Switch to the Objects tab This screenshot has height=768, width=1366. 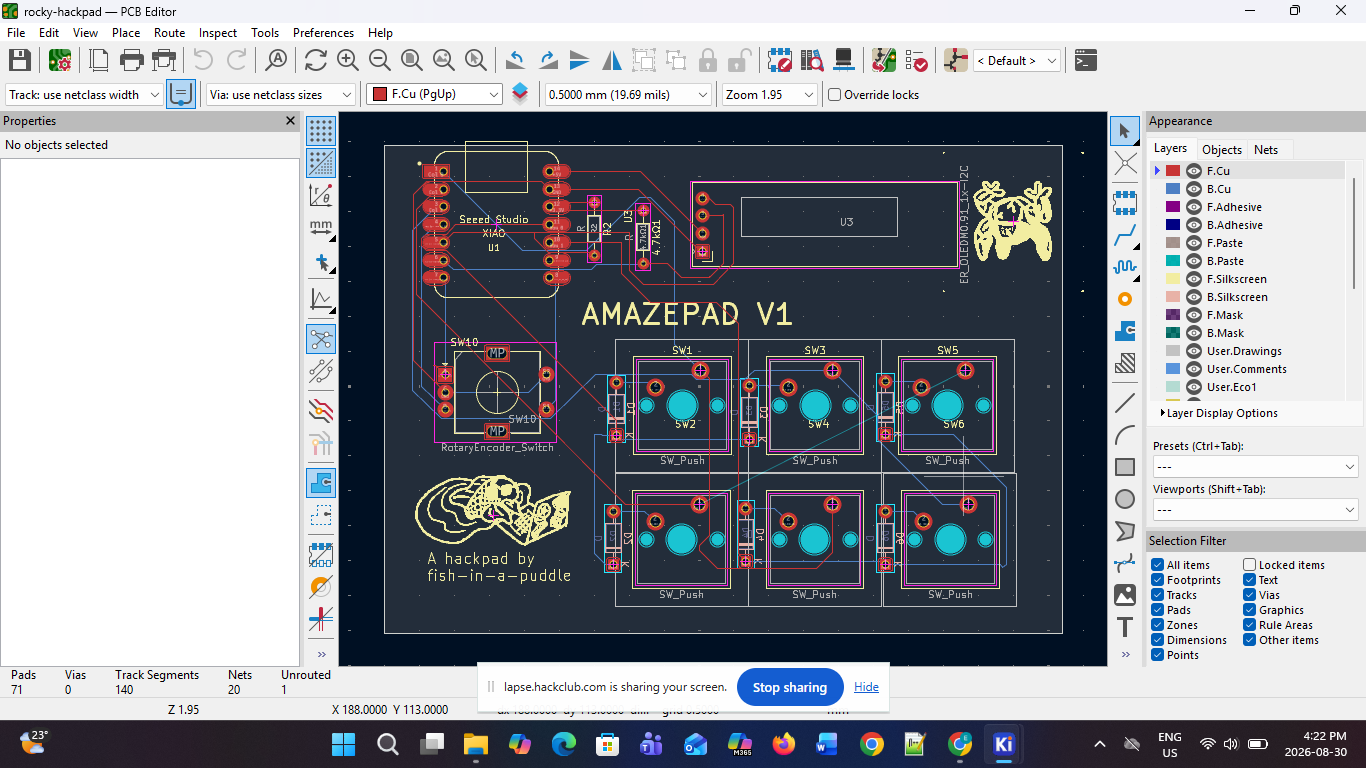[x=1222, y=149]
